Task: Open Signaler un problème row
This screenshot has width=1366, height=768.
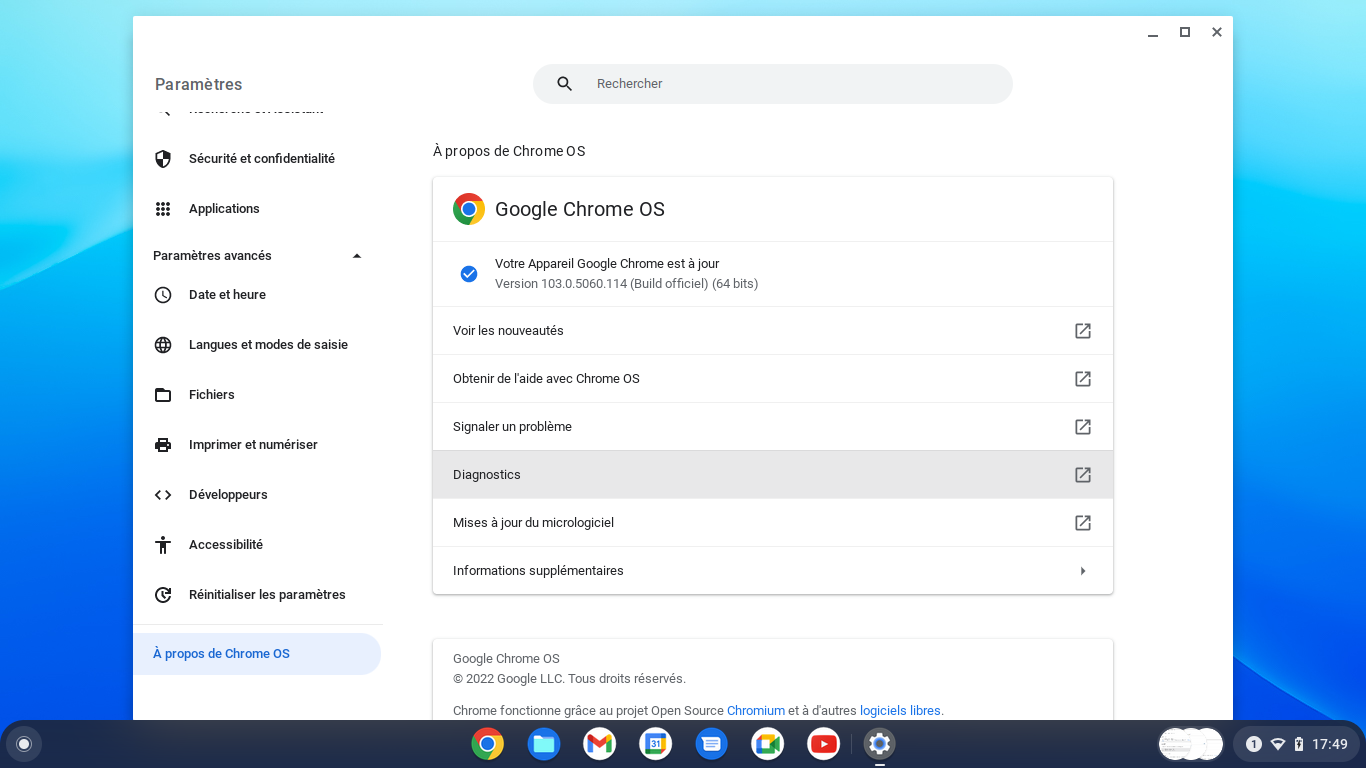Action: click(773, 427)
